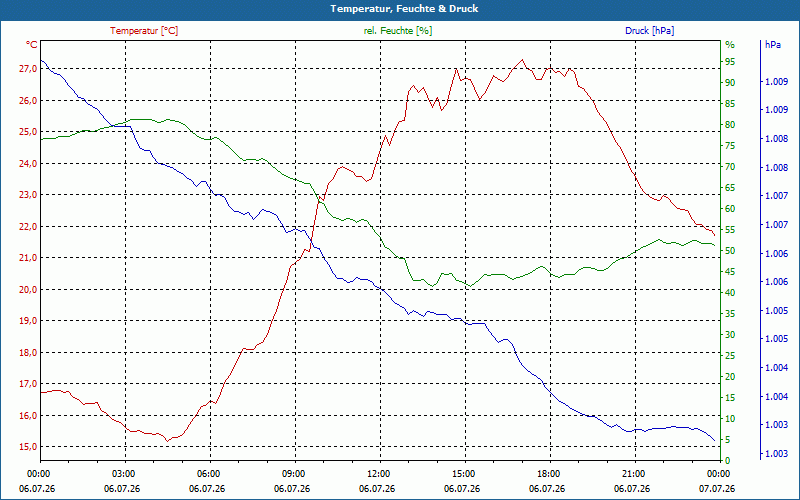Click the green "80" humidity axis value

[x=730, y=125]
